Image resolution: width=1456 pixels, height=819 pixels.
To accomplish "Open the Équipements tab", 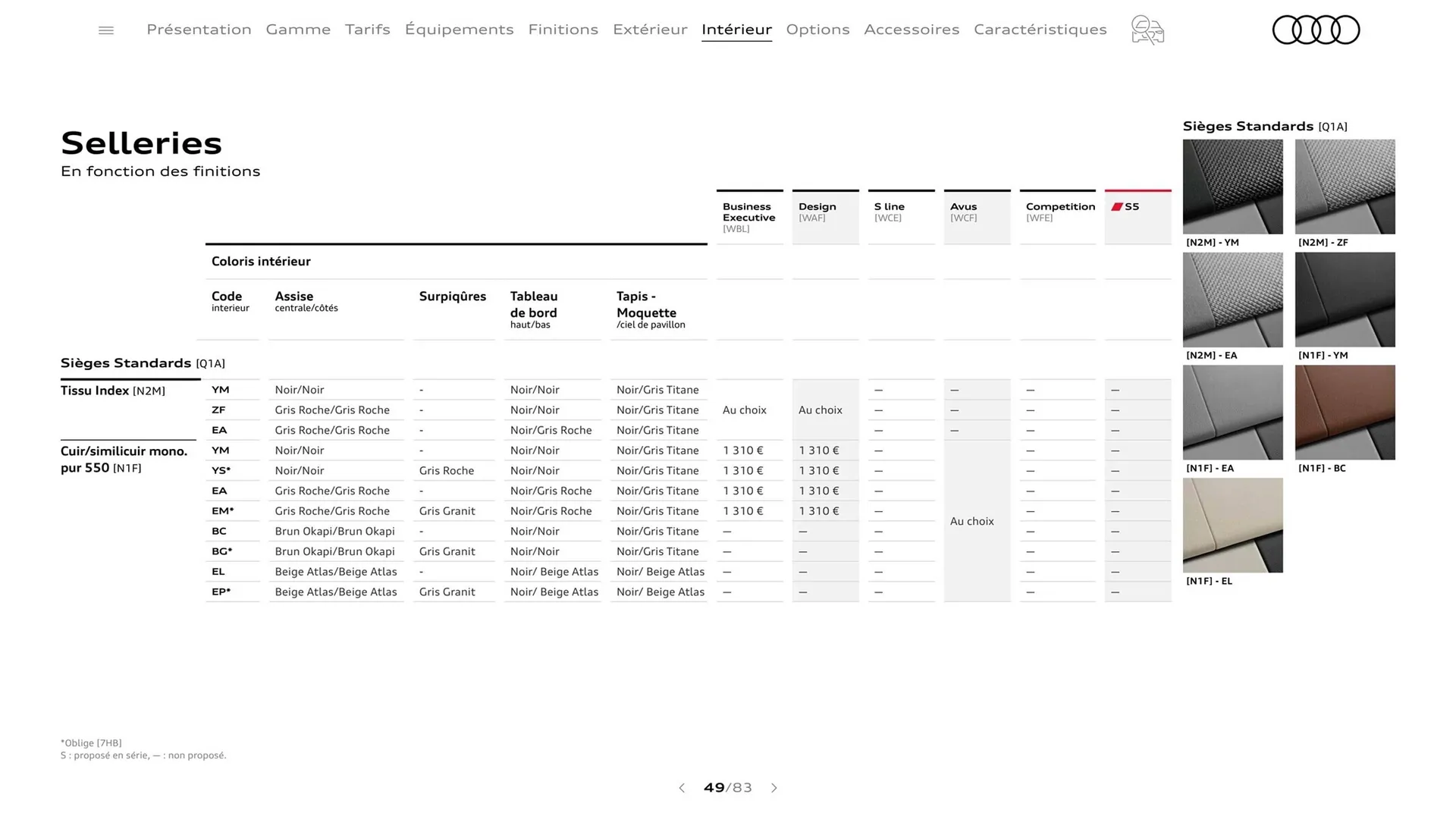I will (459, 30).
